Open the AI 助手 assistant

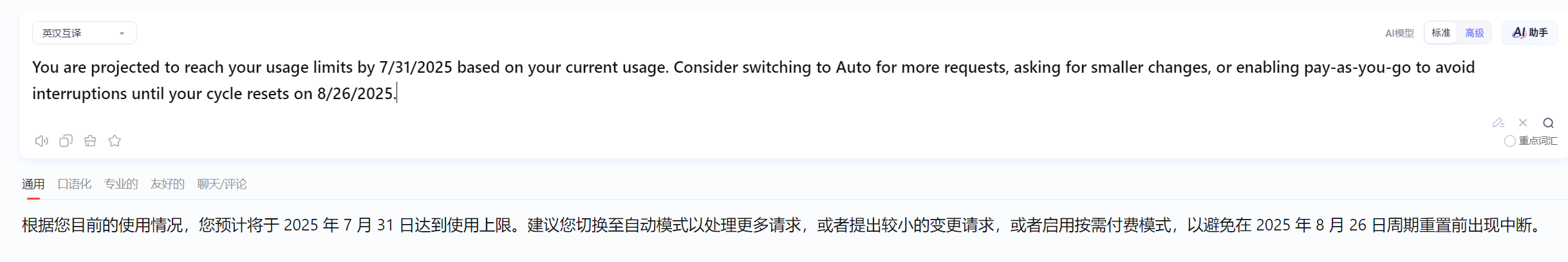1530,32
